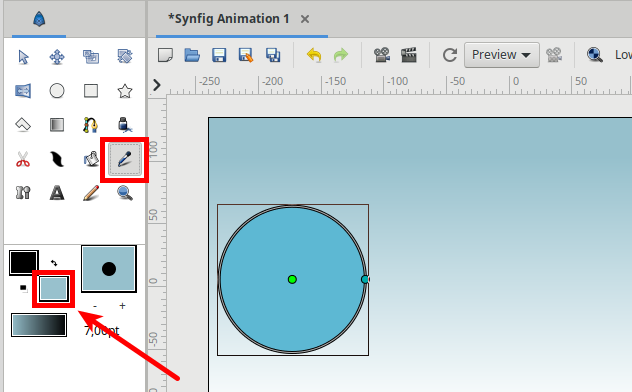Select the Scale tool

coord(91,57)
